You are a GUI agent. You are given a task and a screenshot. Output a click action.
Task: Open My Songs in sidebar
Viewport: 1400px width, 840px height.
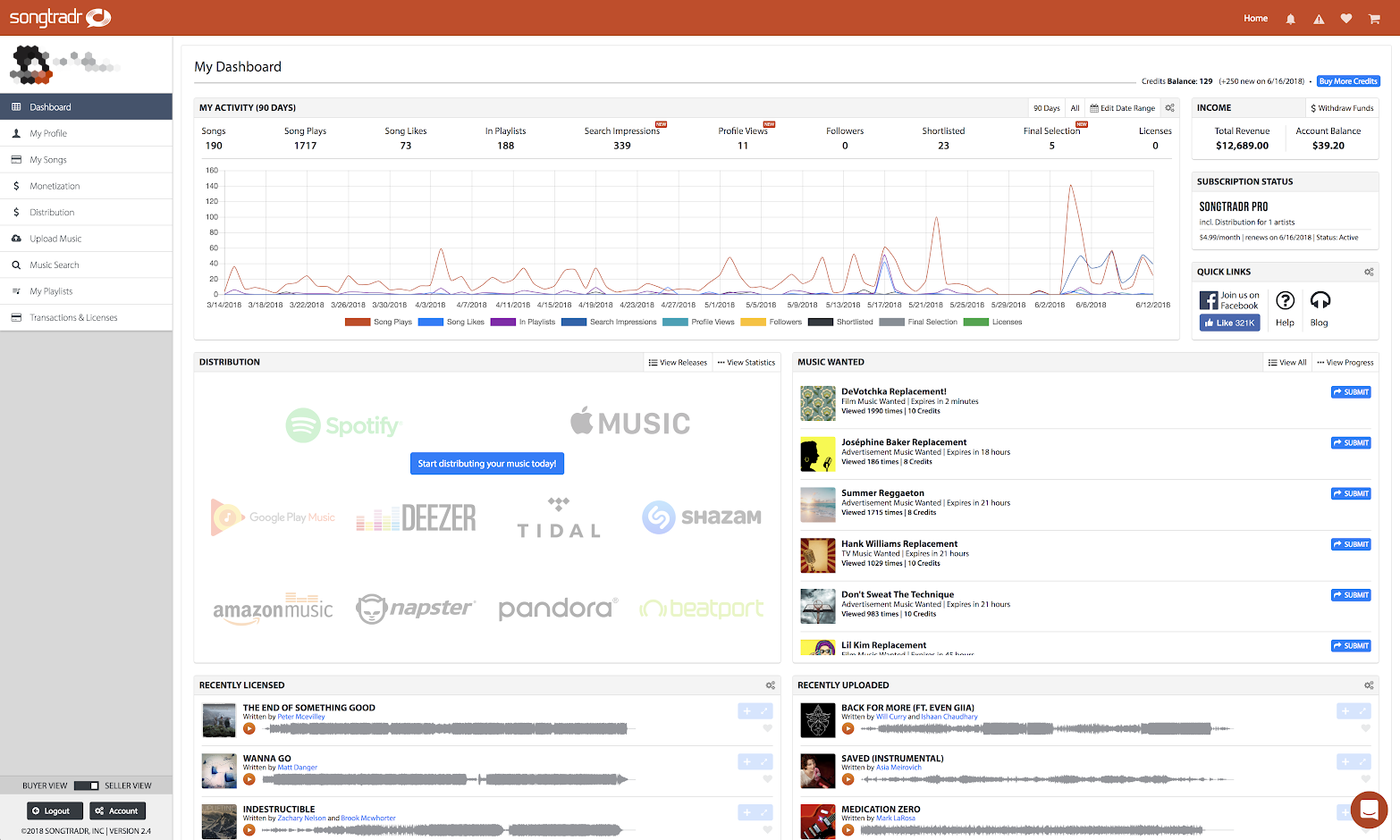[x=86, y=160]
